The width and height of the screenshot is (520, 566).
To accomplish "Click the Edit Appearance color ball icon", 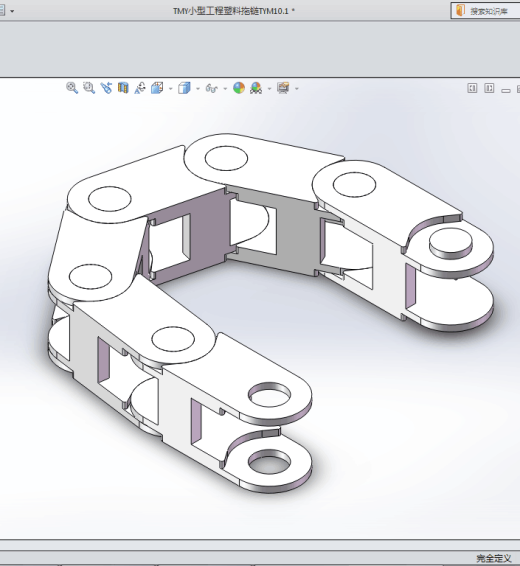I will (239, 88).
